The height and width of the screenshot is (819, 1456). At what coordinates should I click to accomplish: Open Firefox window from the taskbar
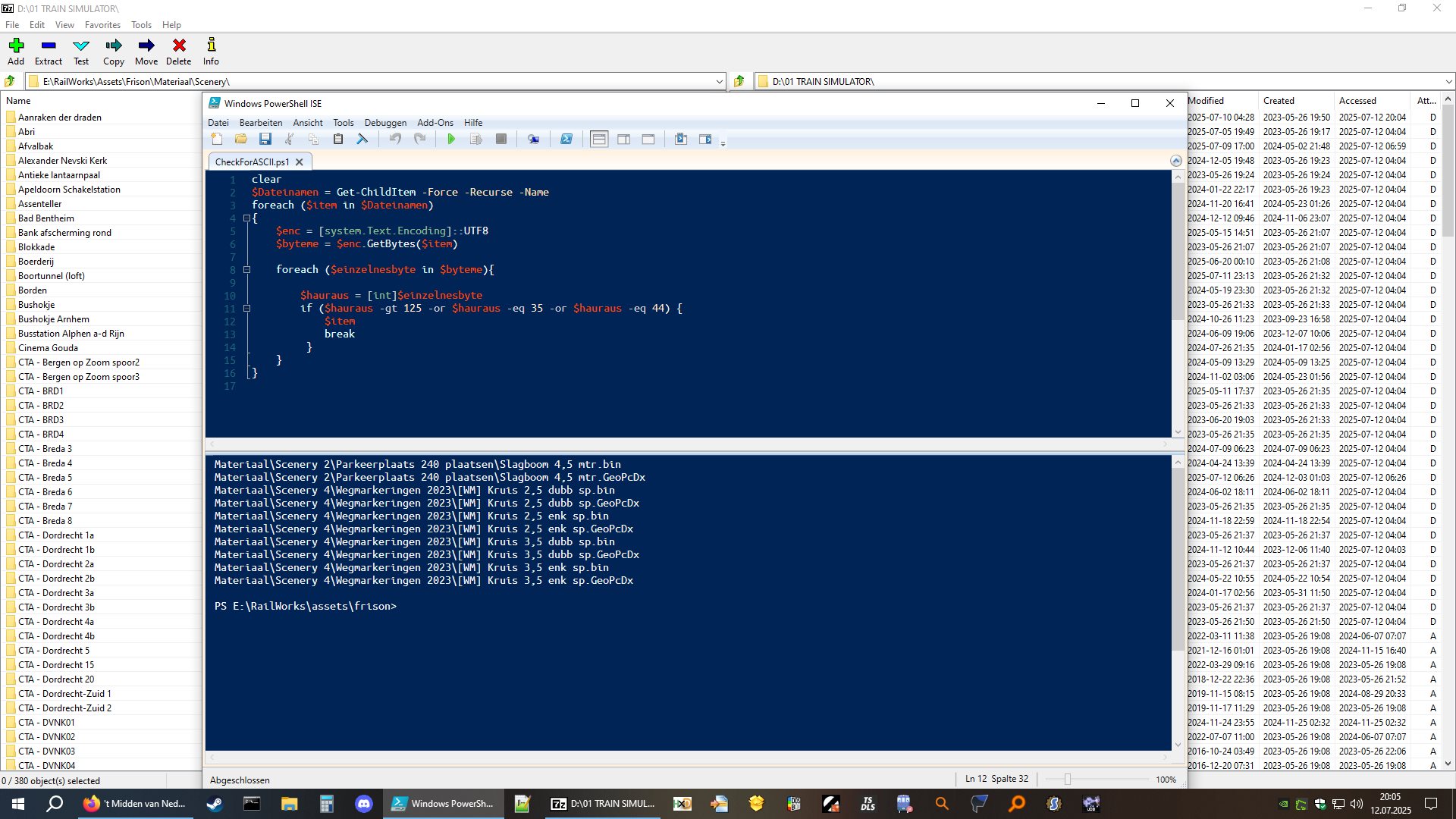tap(135, 804)
